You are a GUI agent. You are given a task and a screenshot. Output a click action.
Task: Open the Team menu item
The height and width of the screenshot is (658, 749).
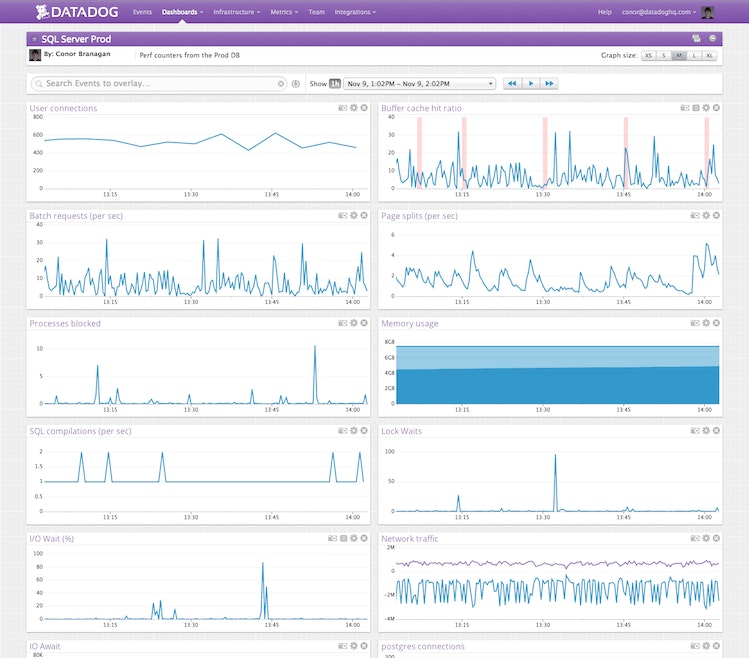tap(316, 12)
